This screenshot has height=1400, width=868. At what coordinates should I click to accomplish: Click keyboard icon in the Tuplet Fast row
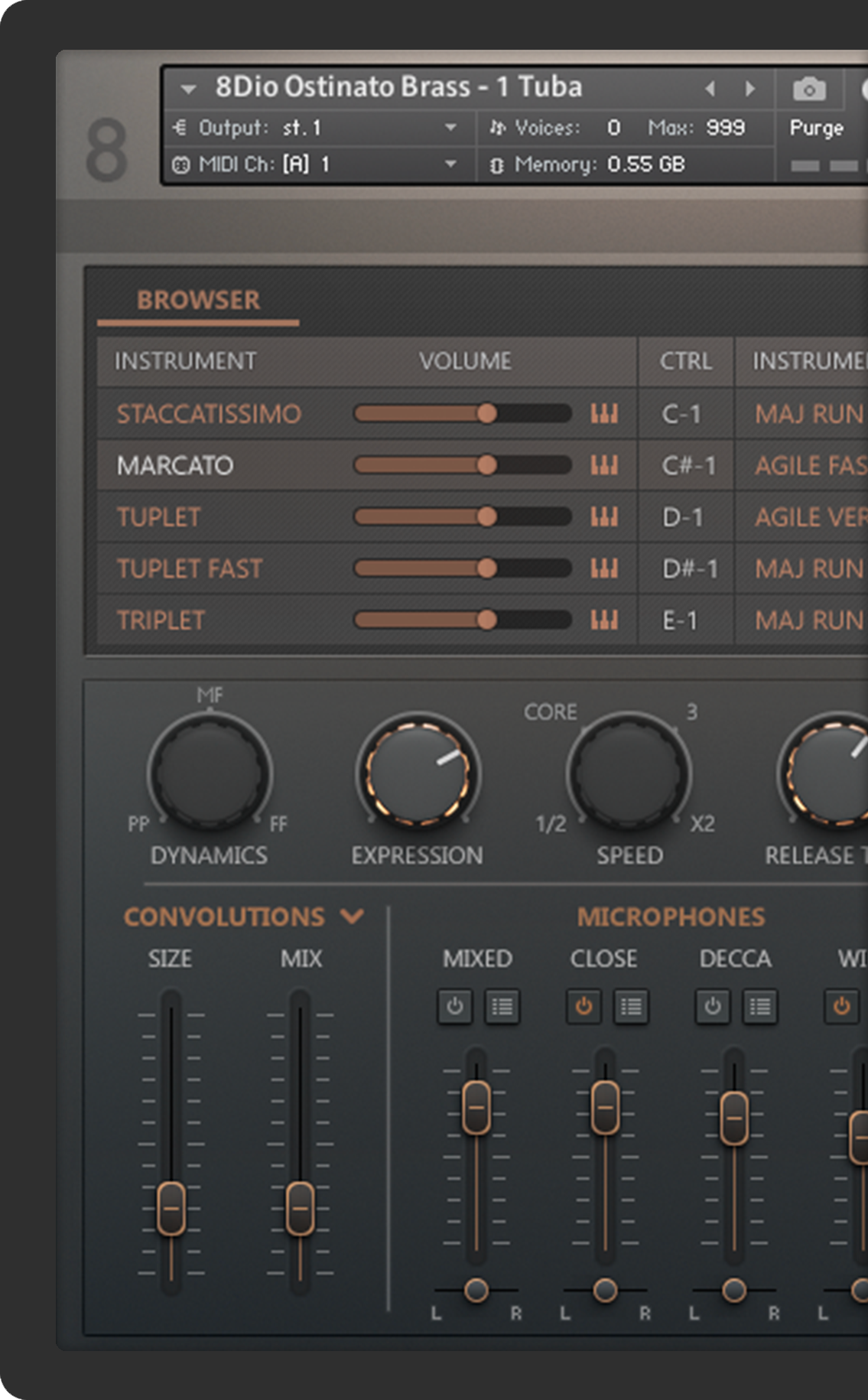pos(603,568)
